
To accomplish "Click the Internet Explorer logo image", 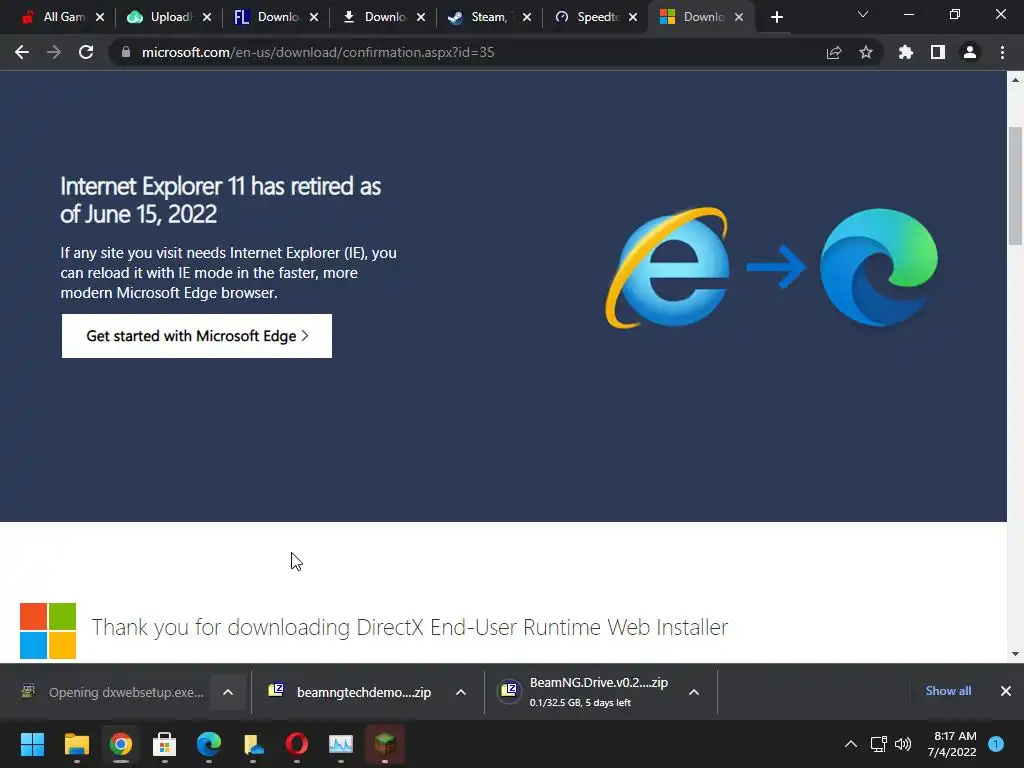I will [667, 267].
